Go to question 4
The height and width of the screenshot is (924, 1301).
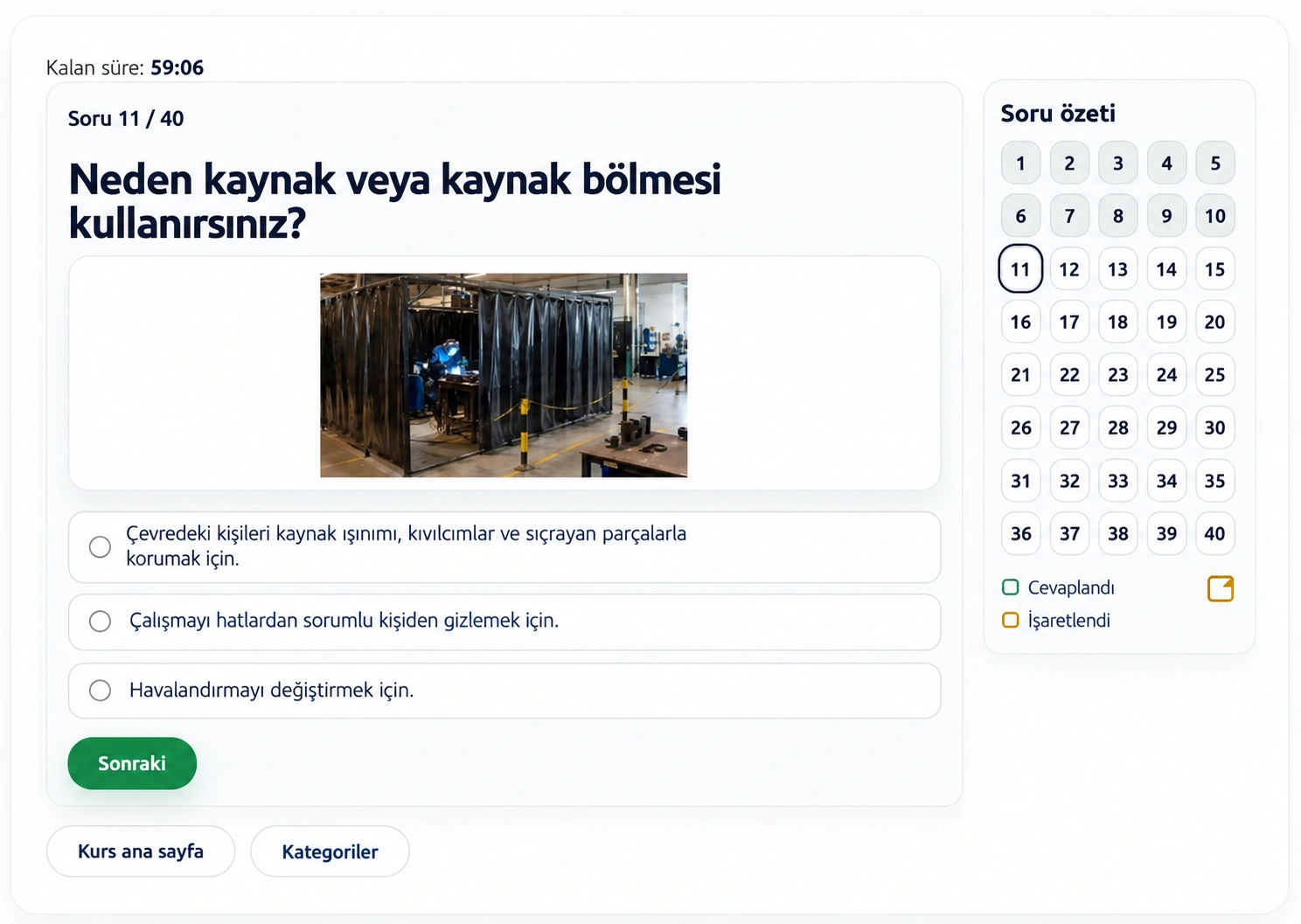tap(1166, 163)
